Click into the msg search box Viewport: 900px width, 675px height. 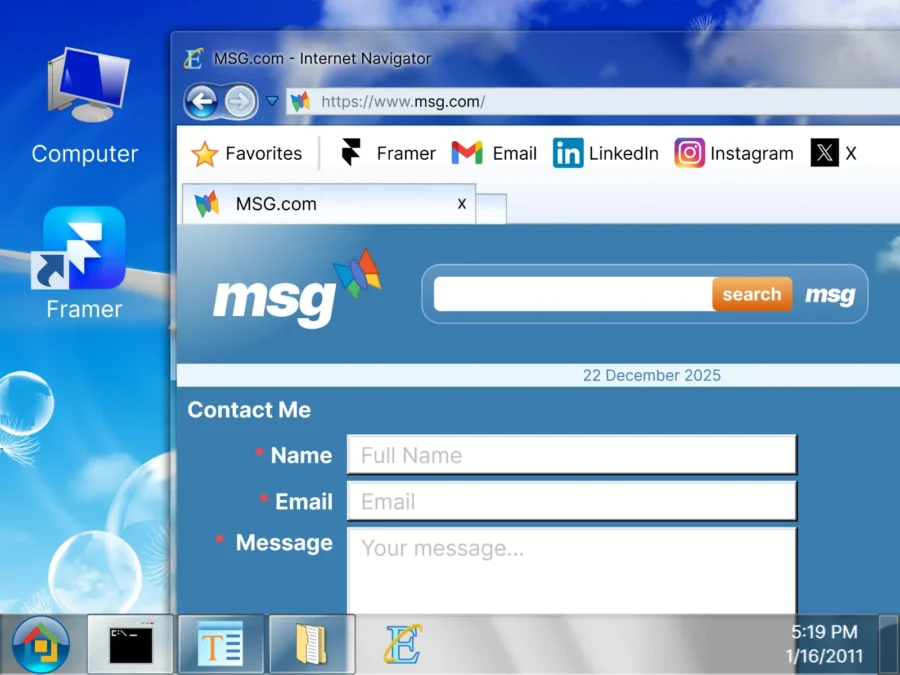point(573,294)
